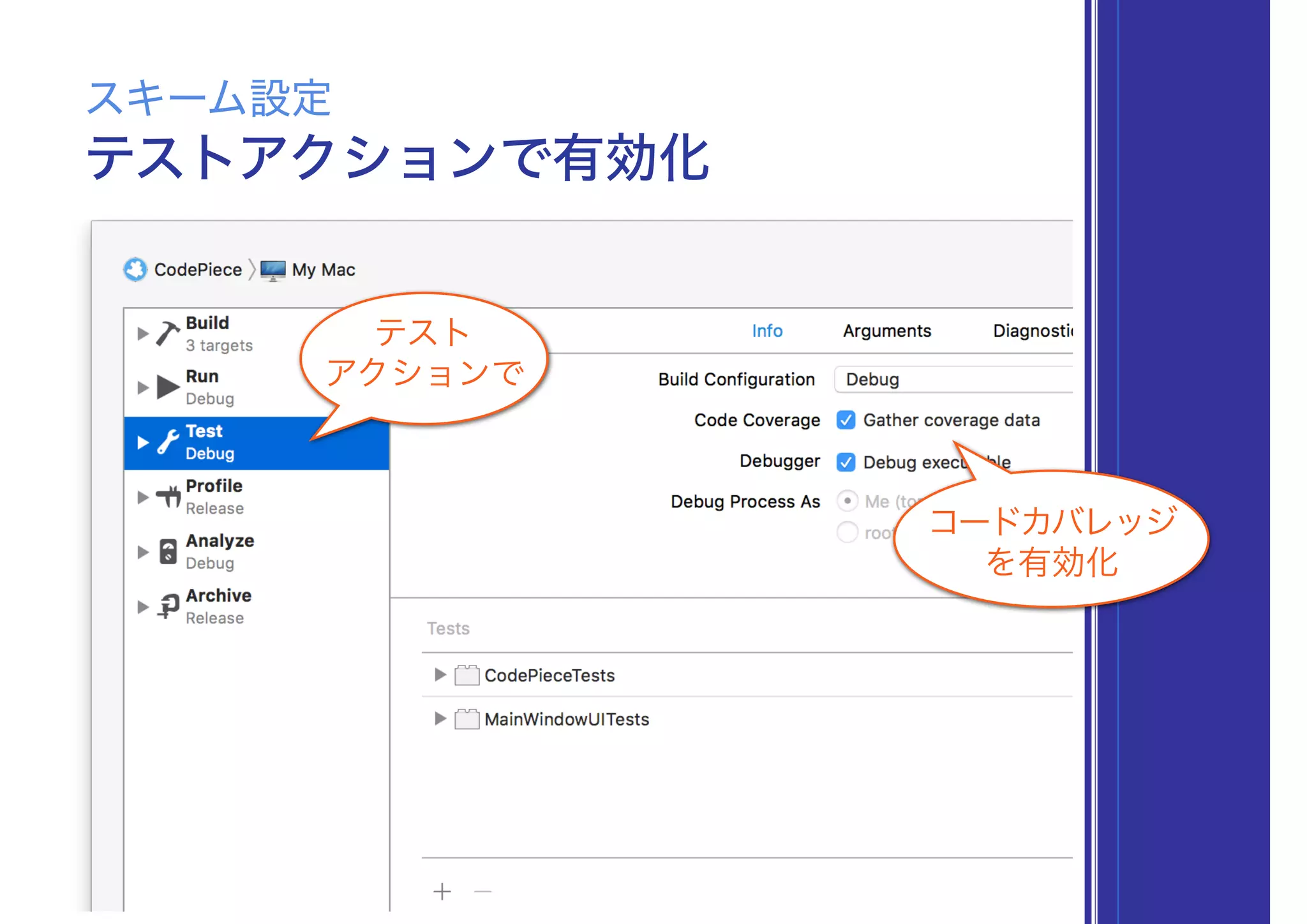The height and width of the screenshot is (924, 1307).
Task: Select My Mac destination in breadcrumb
Action: click(x=324, y=270)
